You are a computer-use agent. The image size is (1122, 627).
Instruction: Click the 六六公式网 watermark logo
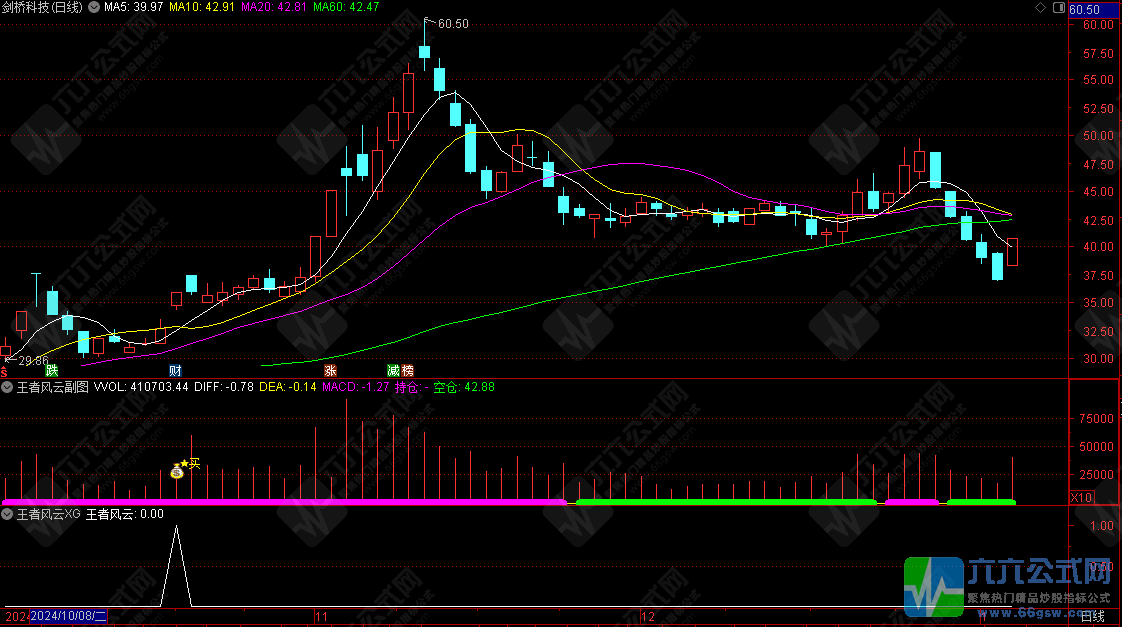pos(1010,585)
